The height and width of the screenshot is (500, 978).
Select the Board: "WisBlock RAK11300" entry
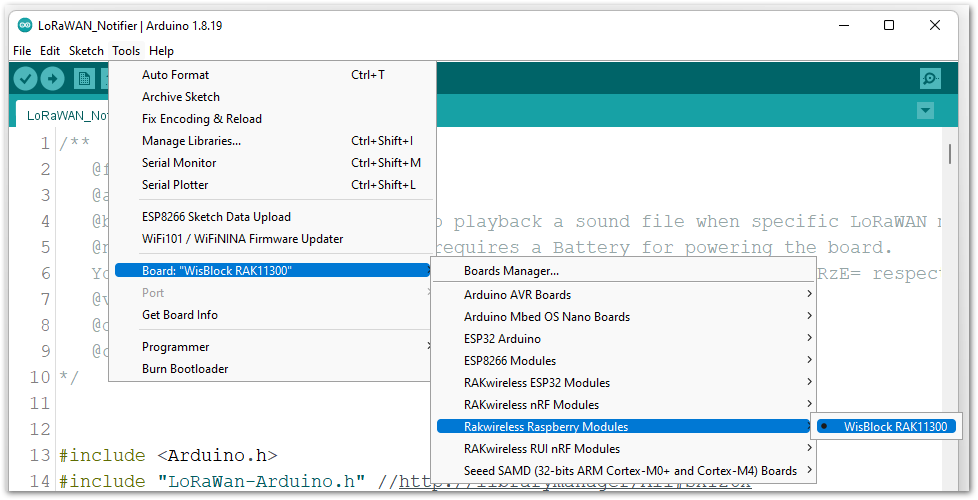pyautogui.click(x=272, y=271)
